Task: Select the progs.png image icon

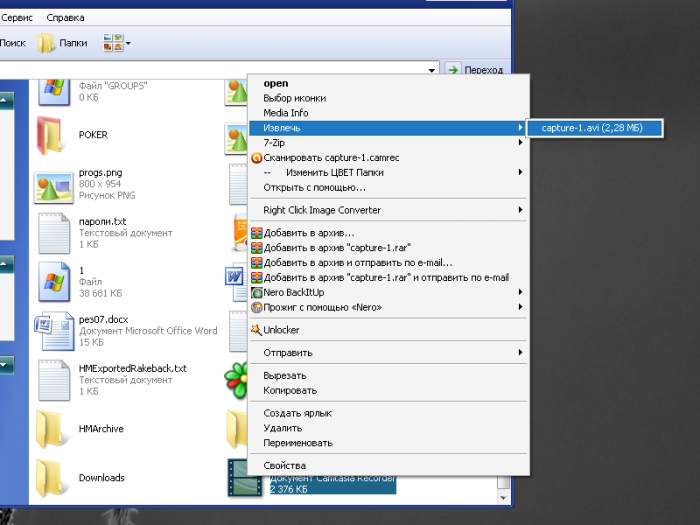Action: 53,188
